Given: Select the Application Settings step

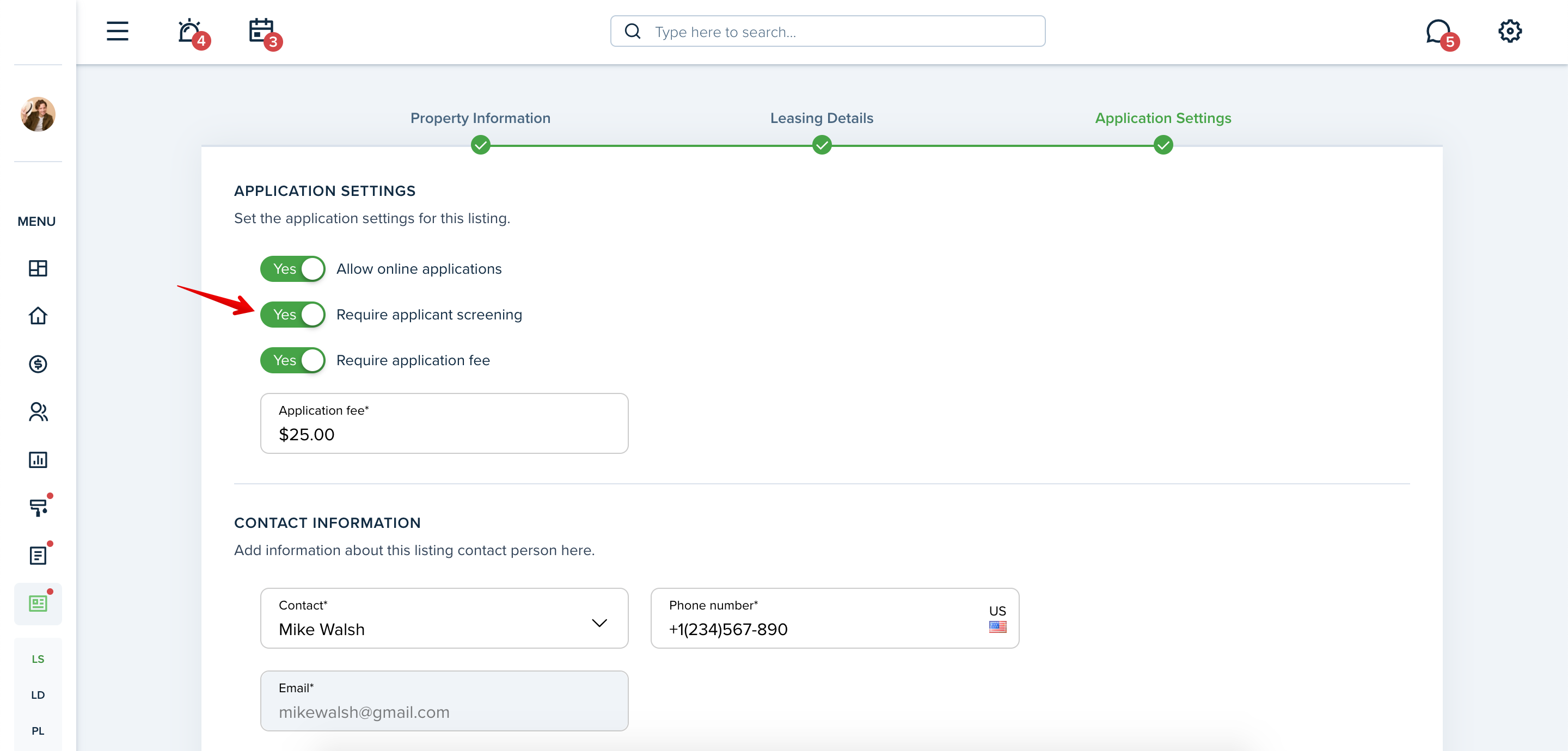Looking at the screenshot, I should pyautogui.click(x=1162, y=118).
